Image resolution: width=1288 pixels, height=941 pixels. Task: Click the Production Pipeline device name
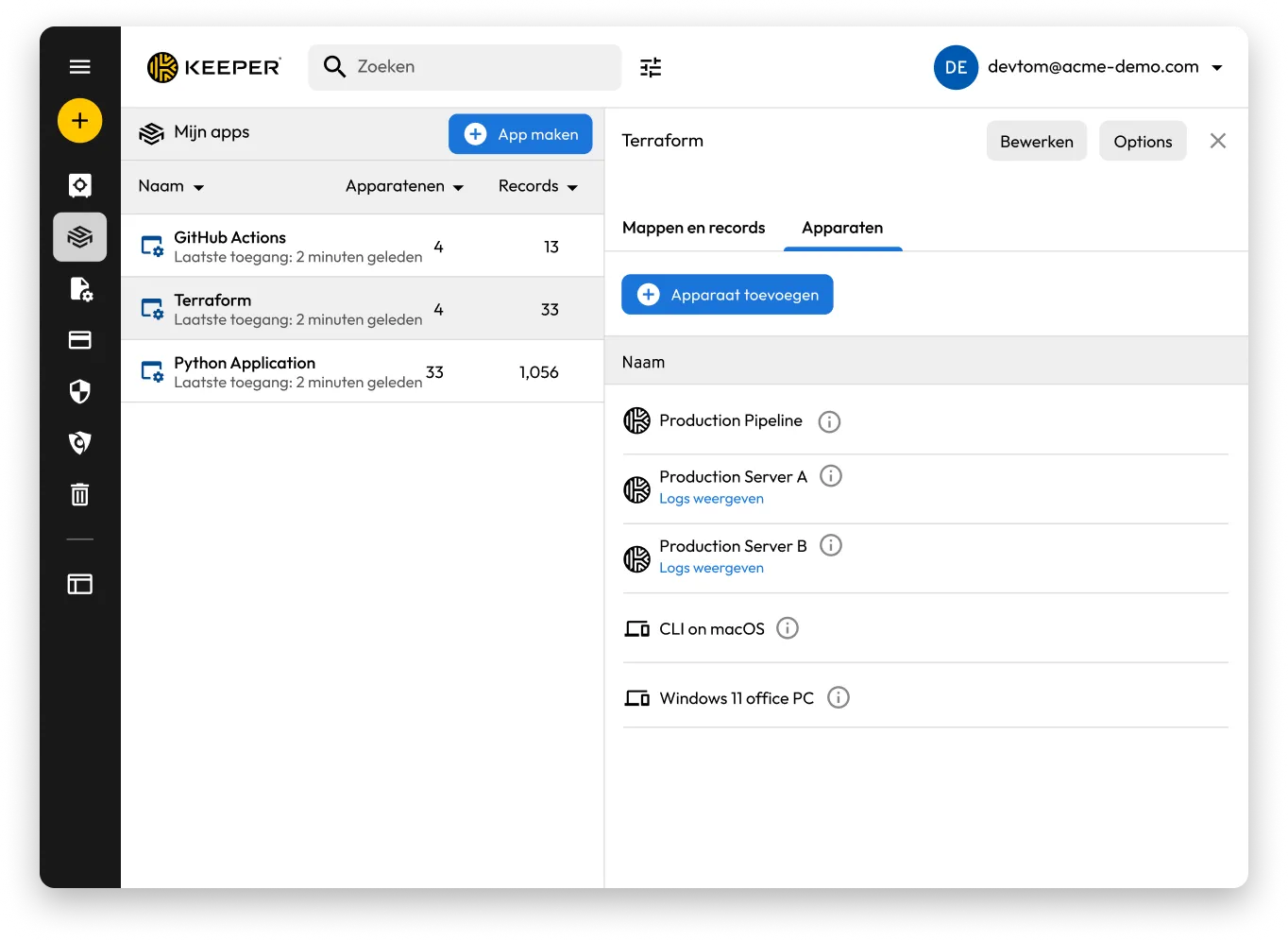[x=731, y=420]
